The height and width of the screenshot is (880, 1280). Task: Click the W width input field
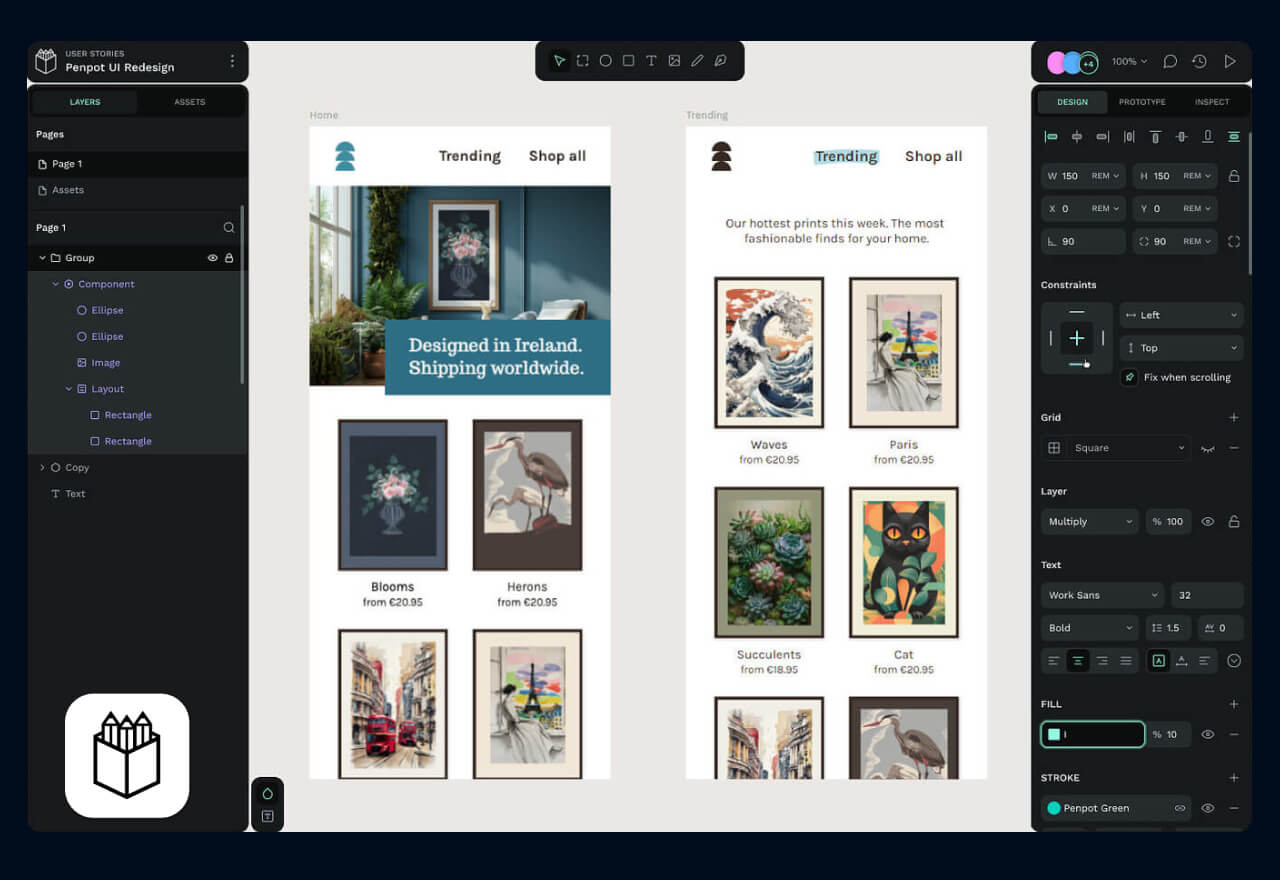point(1075,176)
